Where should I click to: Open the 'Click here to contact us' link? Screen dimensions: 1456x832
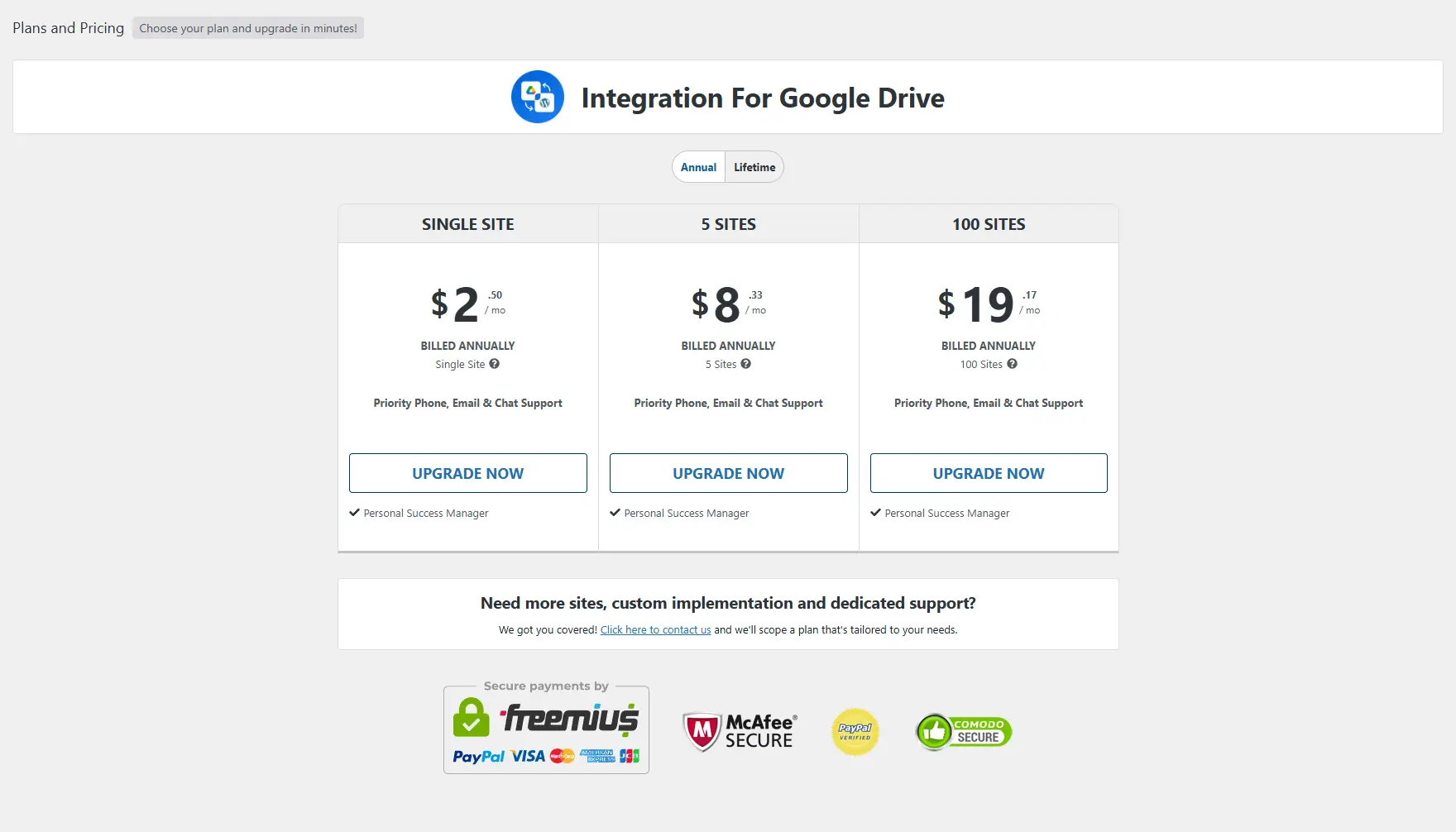[x=655, y=630]
